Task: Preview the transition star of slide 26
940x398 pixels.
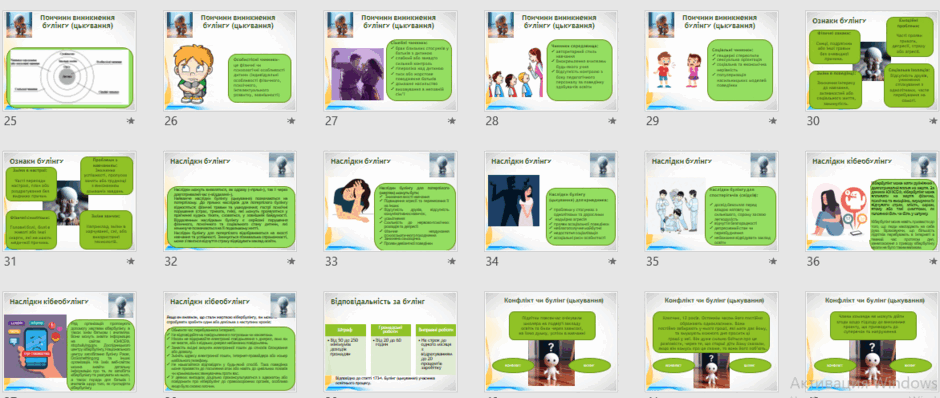Action: (x=291, y=121)
